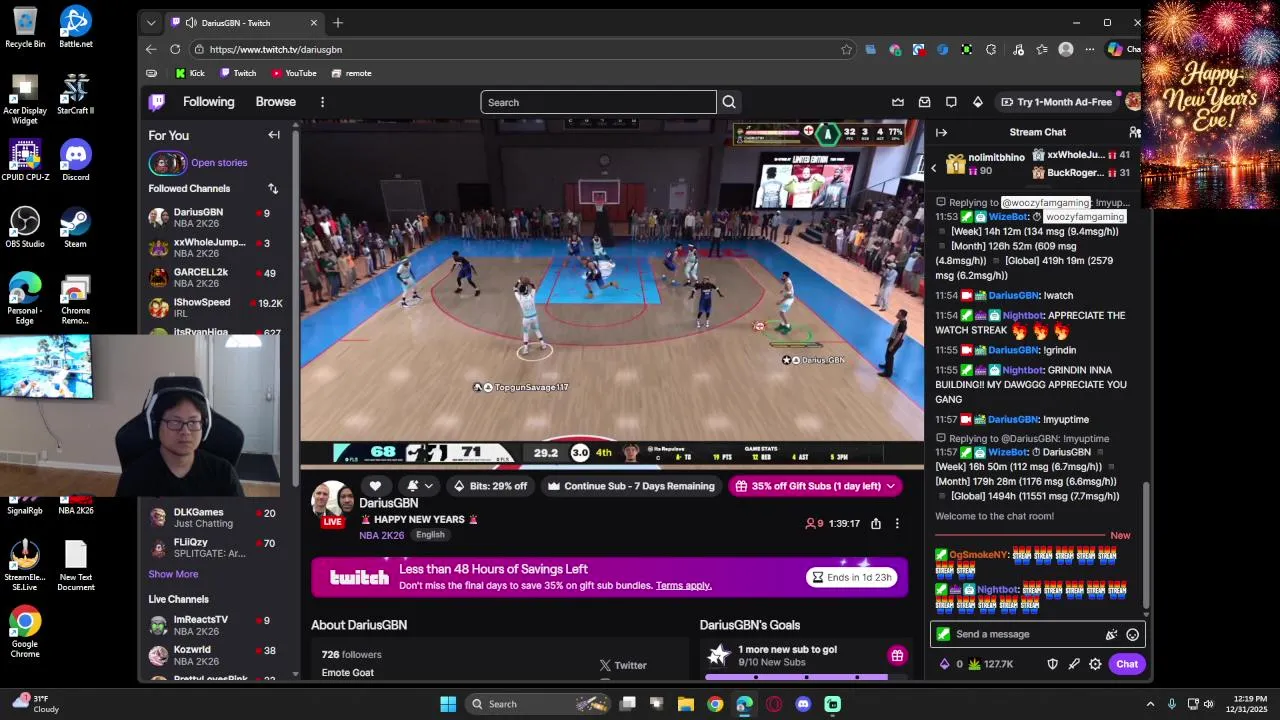The image size is (1280, 720).
Task: Click the moderator sword icon below chat
Action: (1074, 664)
